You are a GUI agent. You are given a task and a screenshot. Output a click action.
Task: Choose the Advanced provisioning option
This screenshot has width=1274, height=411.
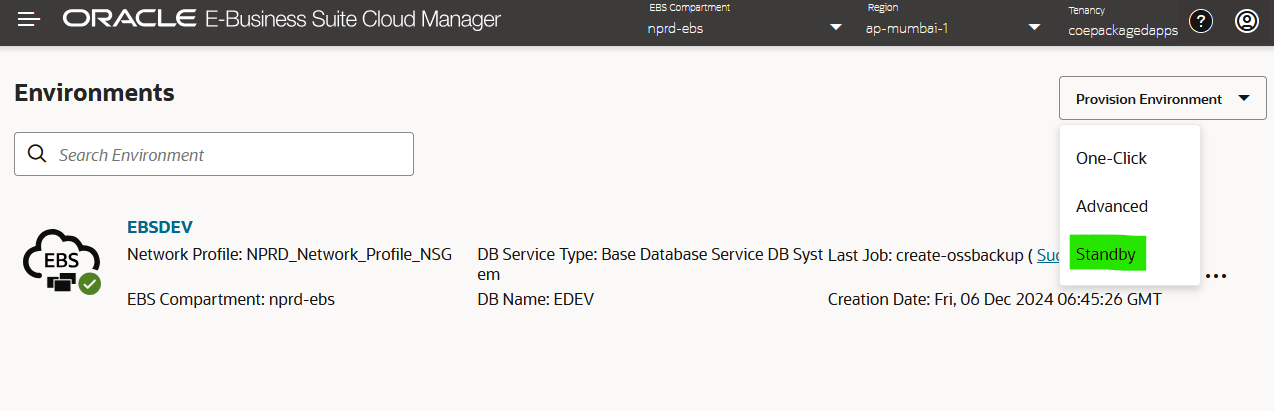click(x=1111, y=206)
